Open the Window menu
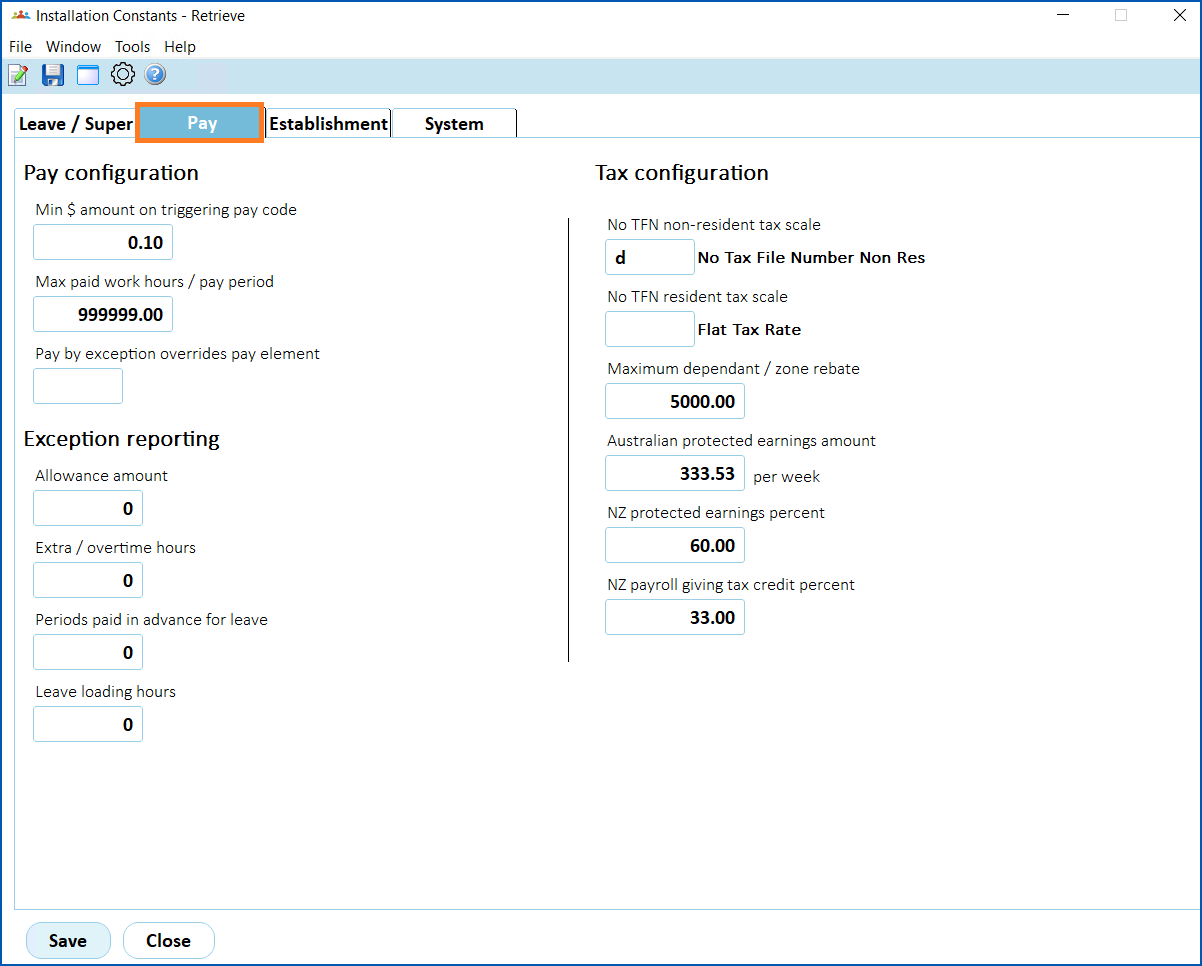The image size is (1202, 966). 74,47
